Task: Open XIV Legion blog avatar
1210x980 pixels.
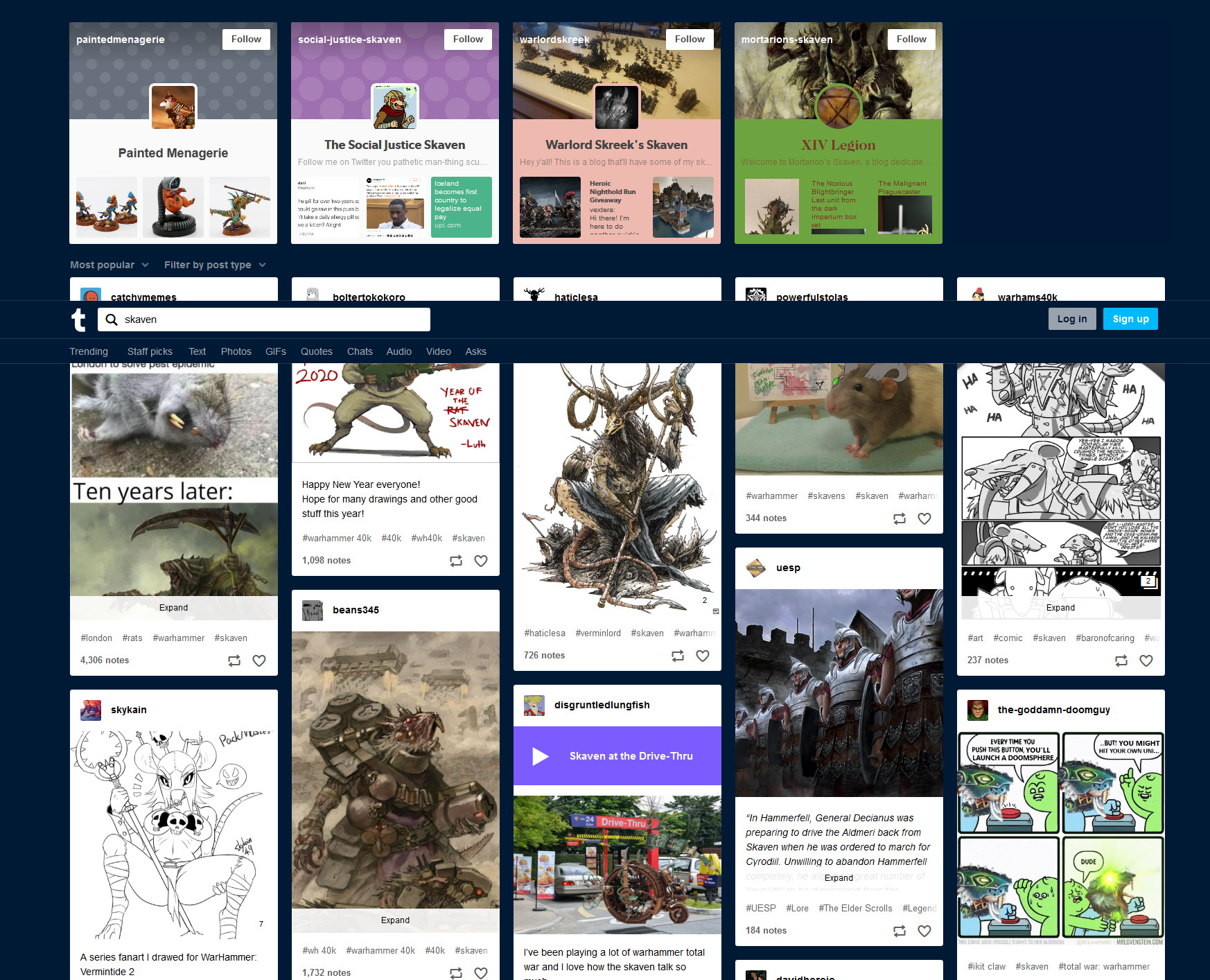Action: coord(839,107)
